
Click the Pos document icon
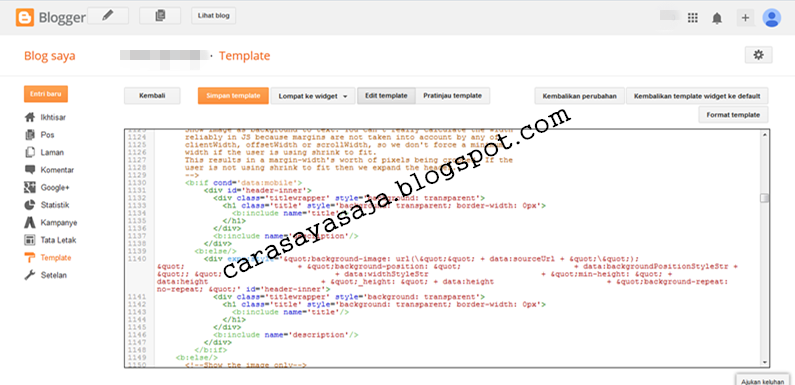(x=30, y=135)
